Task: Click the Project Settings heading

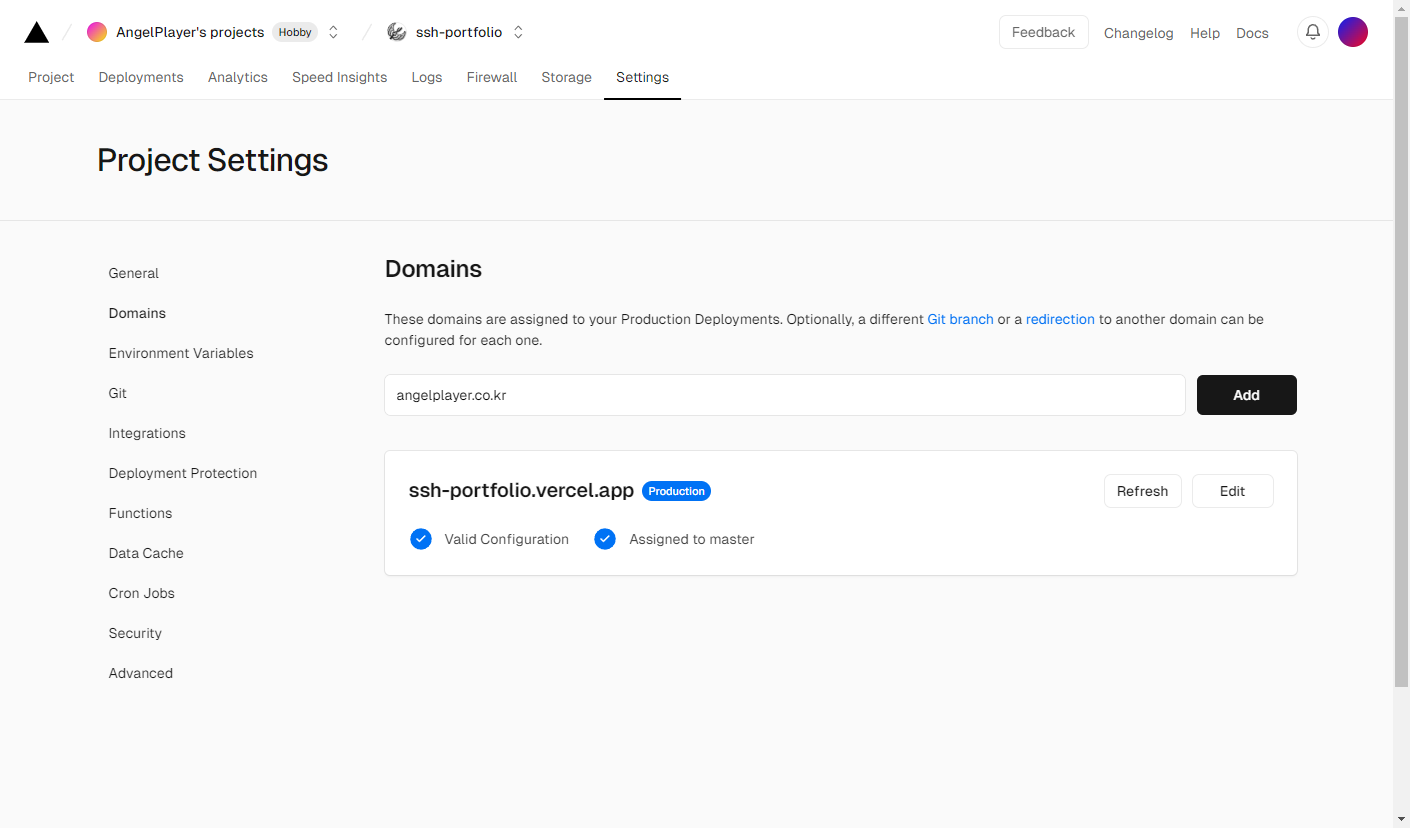Action: (x=213, y=160)
